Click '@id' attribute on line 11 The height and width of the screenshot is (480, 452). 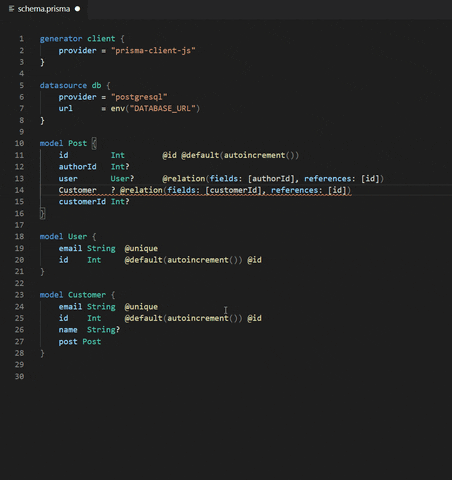(169, 155)
